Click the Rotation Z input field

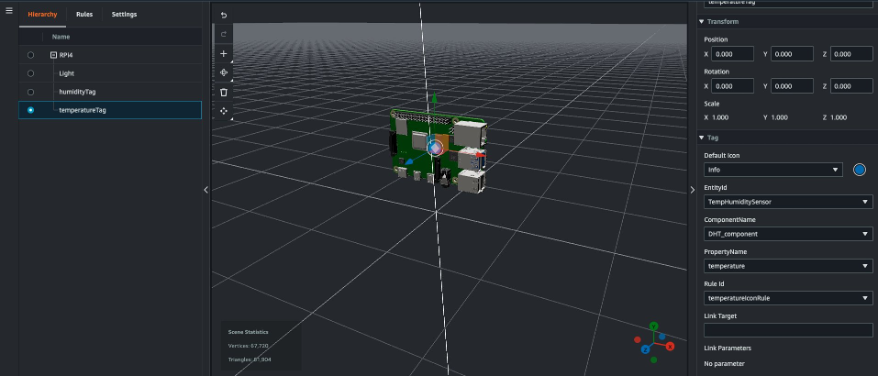(852, 86)
